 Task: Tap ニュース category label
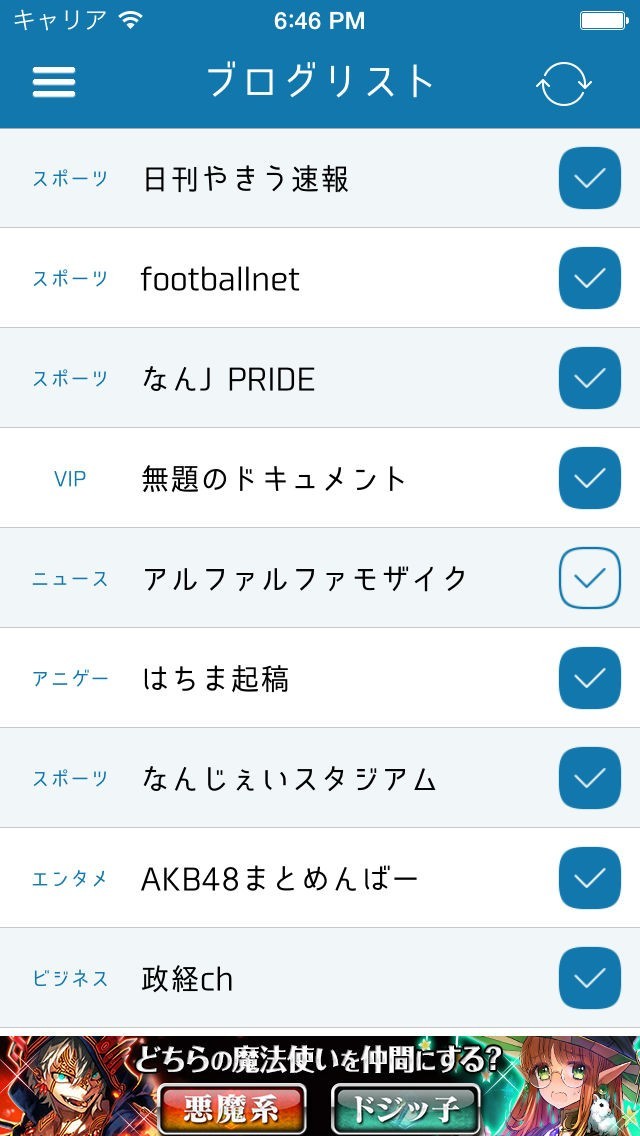click(70, 579)
